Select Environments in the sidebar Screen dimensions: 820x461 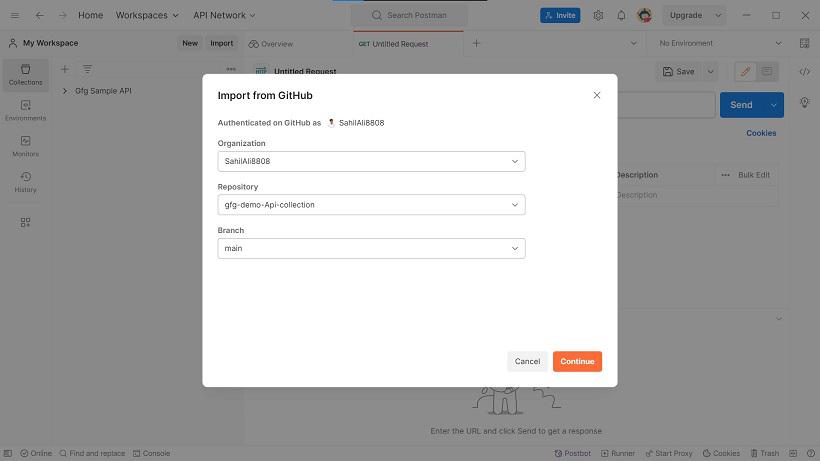[25, 110]
